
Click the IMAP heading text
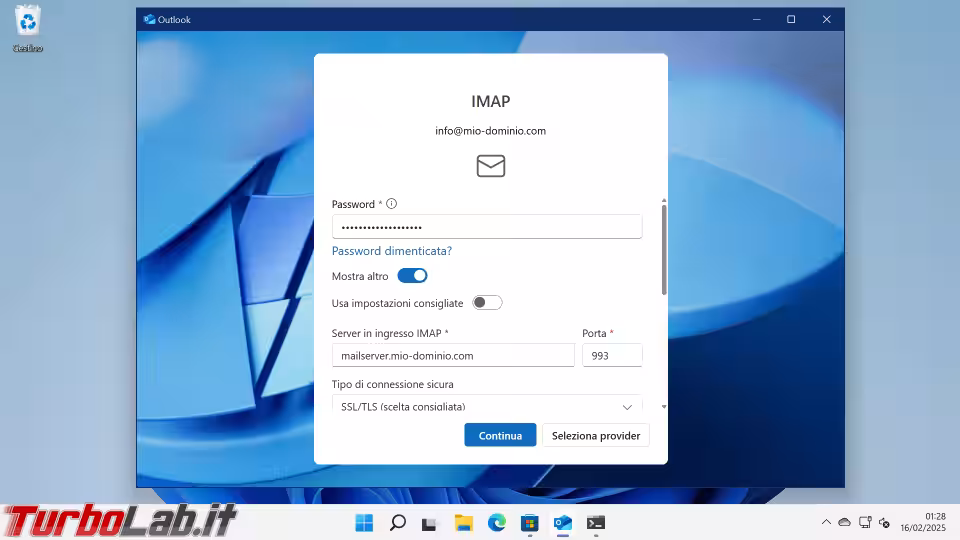click(490, 101)
